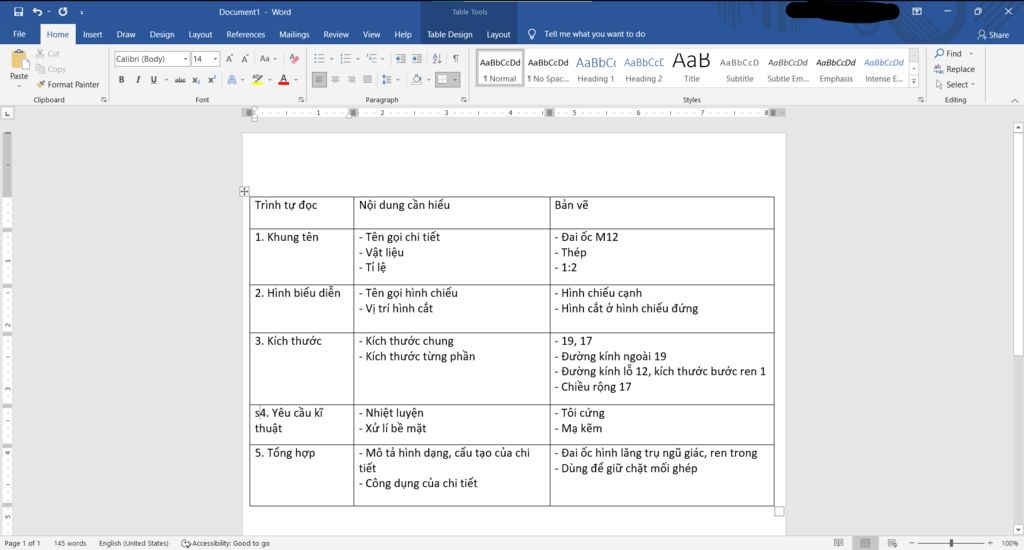Switch to the Insert tab
Image resolution: width=1024 pixels, height=550 pixels.
click(x=92, y=34)
